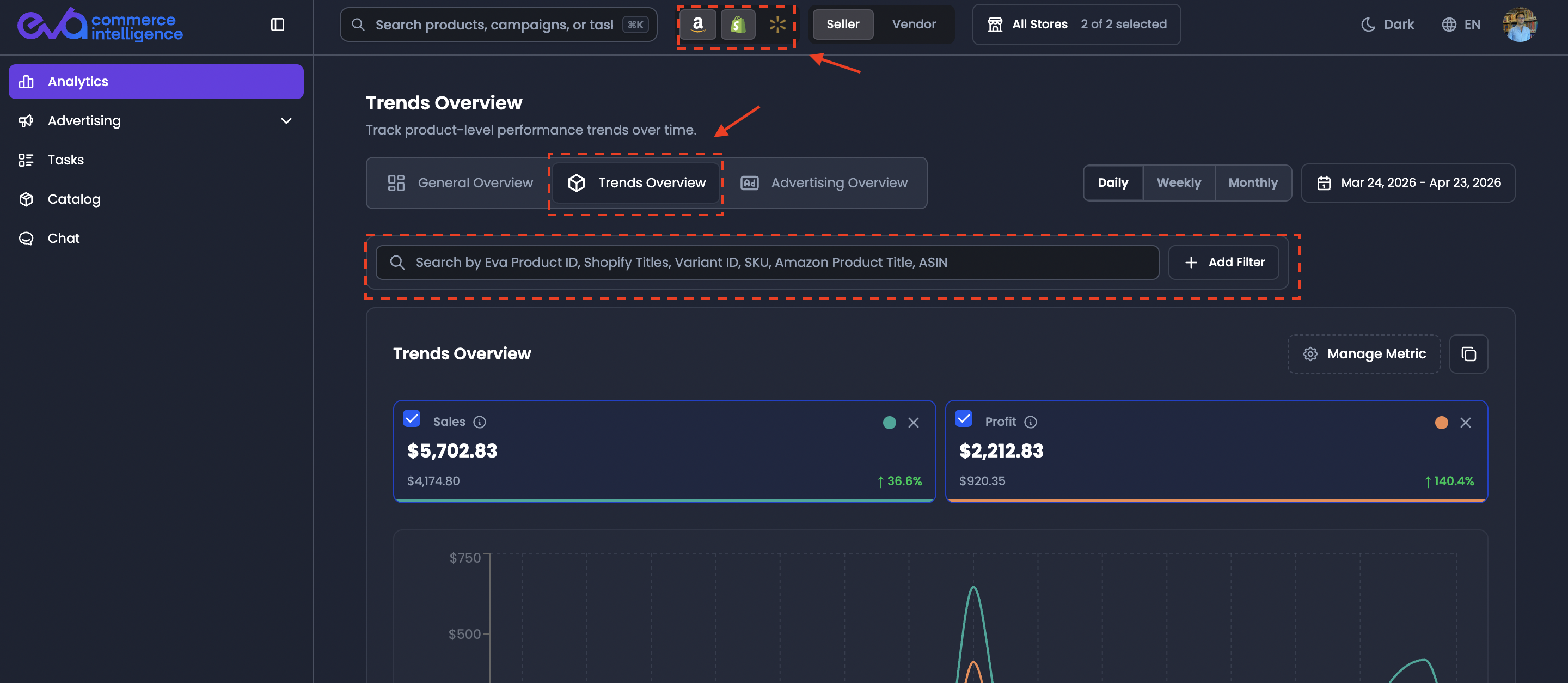Open the All Stores selector dropdown
The image size is (1568, 683).
coord(1076,25)
